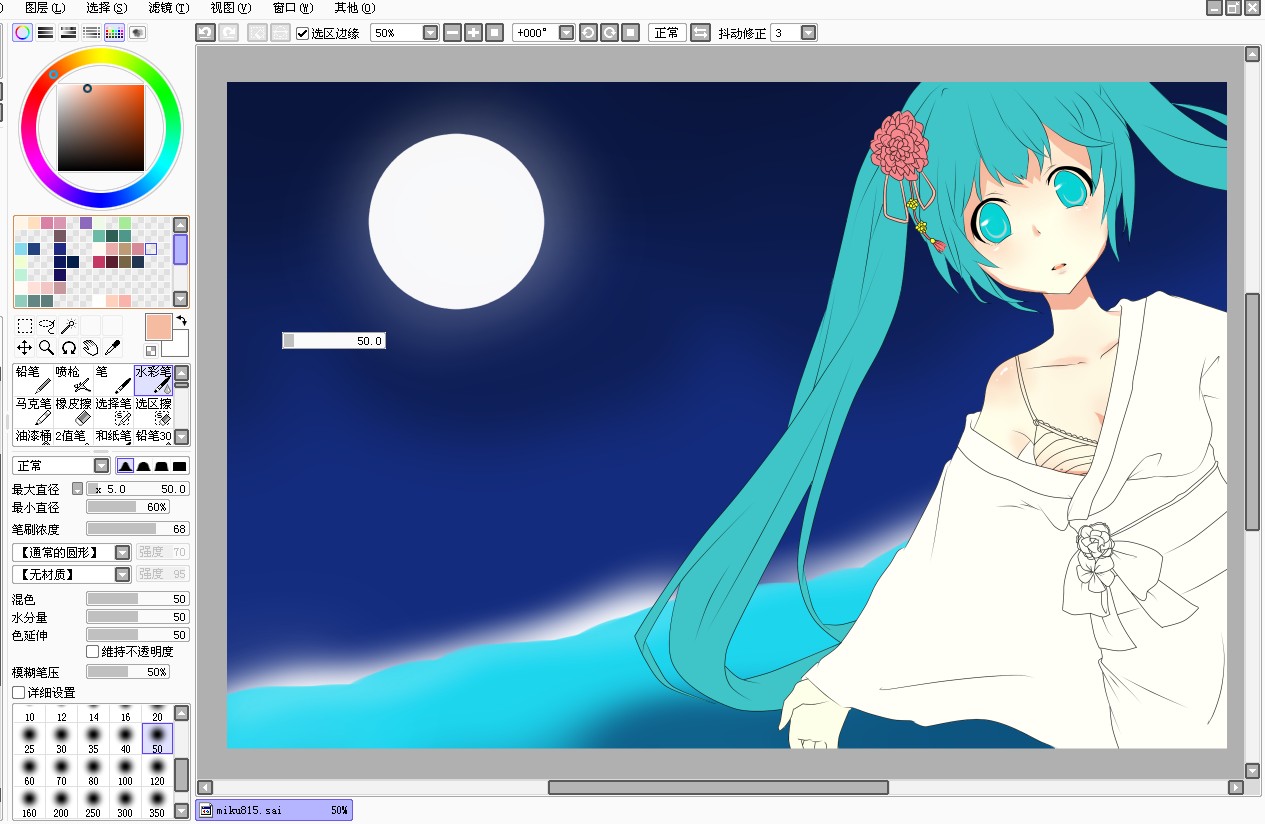This screenshot has height=824, width=1265.
Task: Enable the 維持不透明度 checkbox
Action: click(93, 652)
